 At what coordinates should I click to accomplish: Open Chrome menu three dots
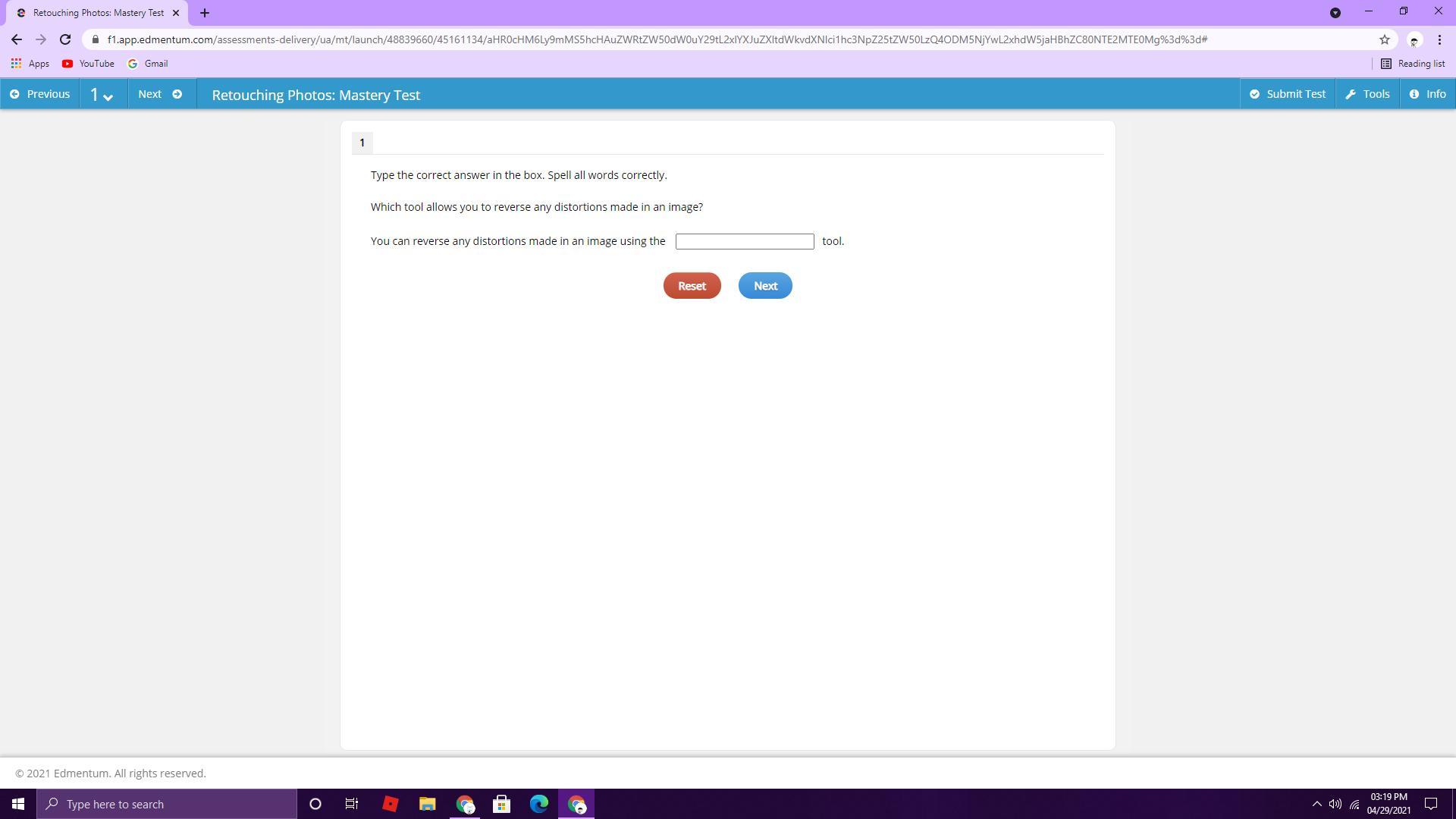(1439, 39)
